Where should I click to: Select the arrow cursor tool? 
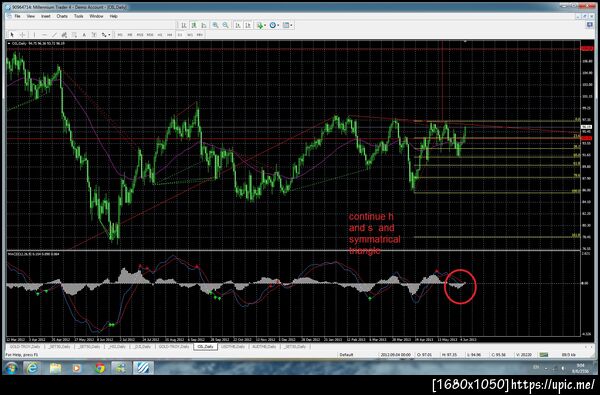click(12, 35)
